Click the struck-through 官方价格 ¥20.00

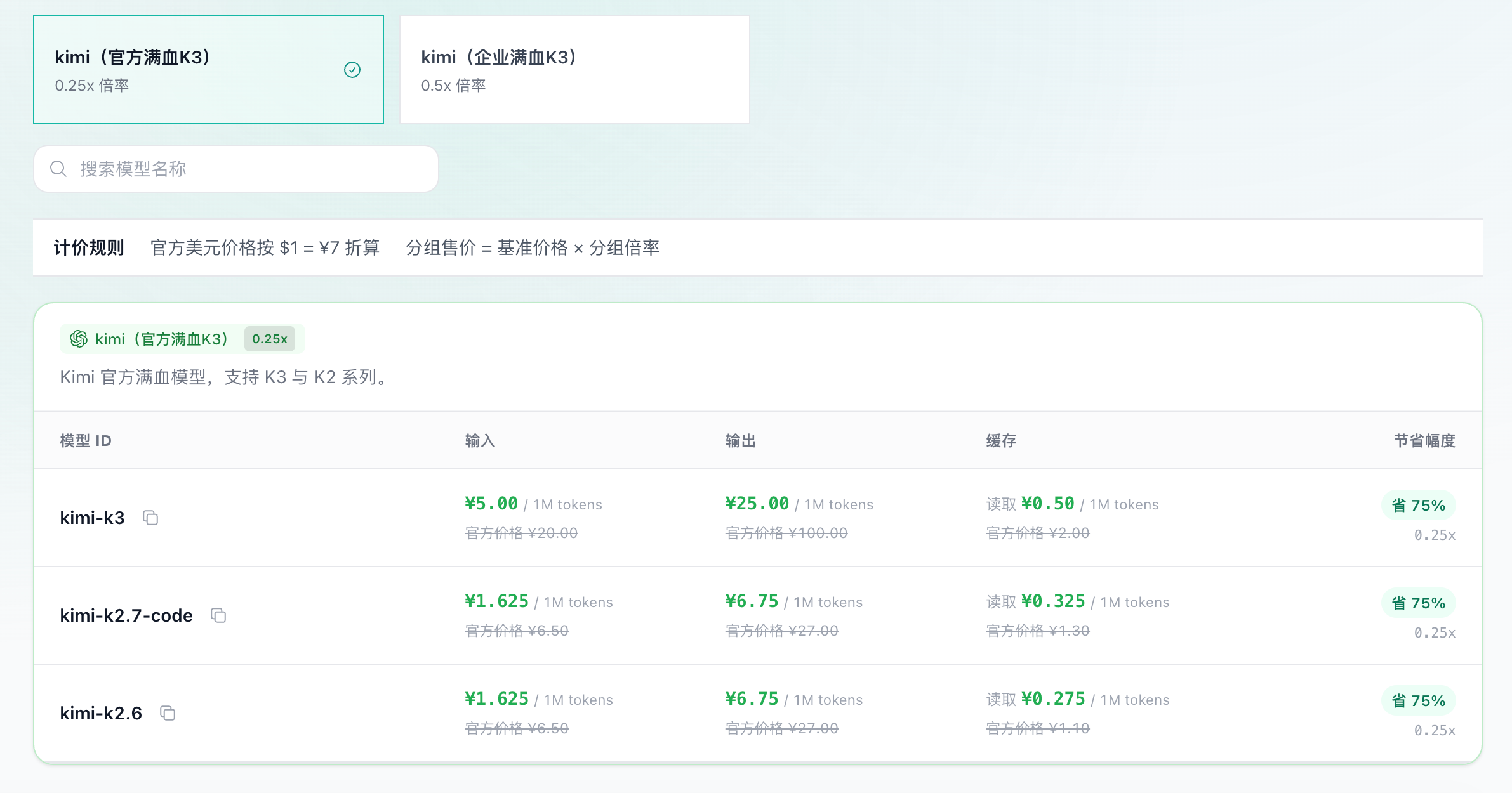[521, 533]
